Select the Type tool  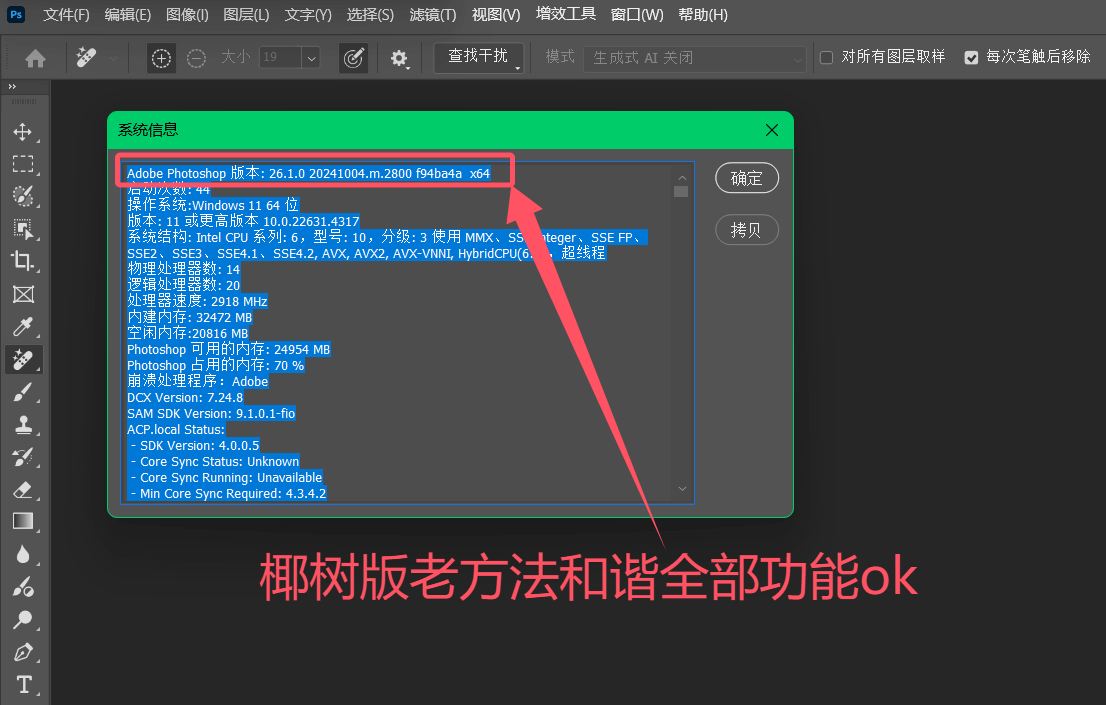click(23, 685)
